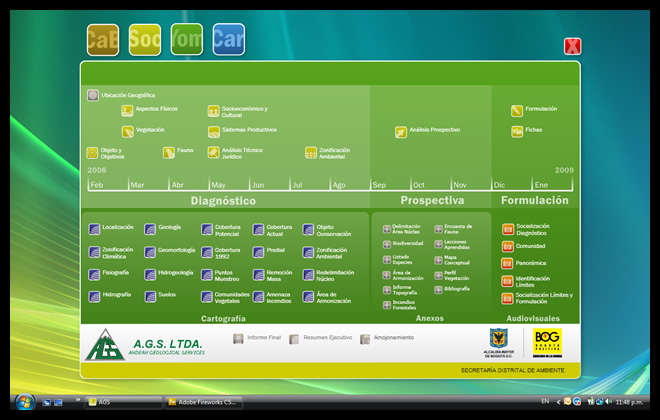This screenshot has height=420, width=660.
Task: Open the Zonificación Ambiental timeline icon
Action: click(311, 153)
